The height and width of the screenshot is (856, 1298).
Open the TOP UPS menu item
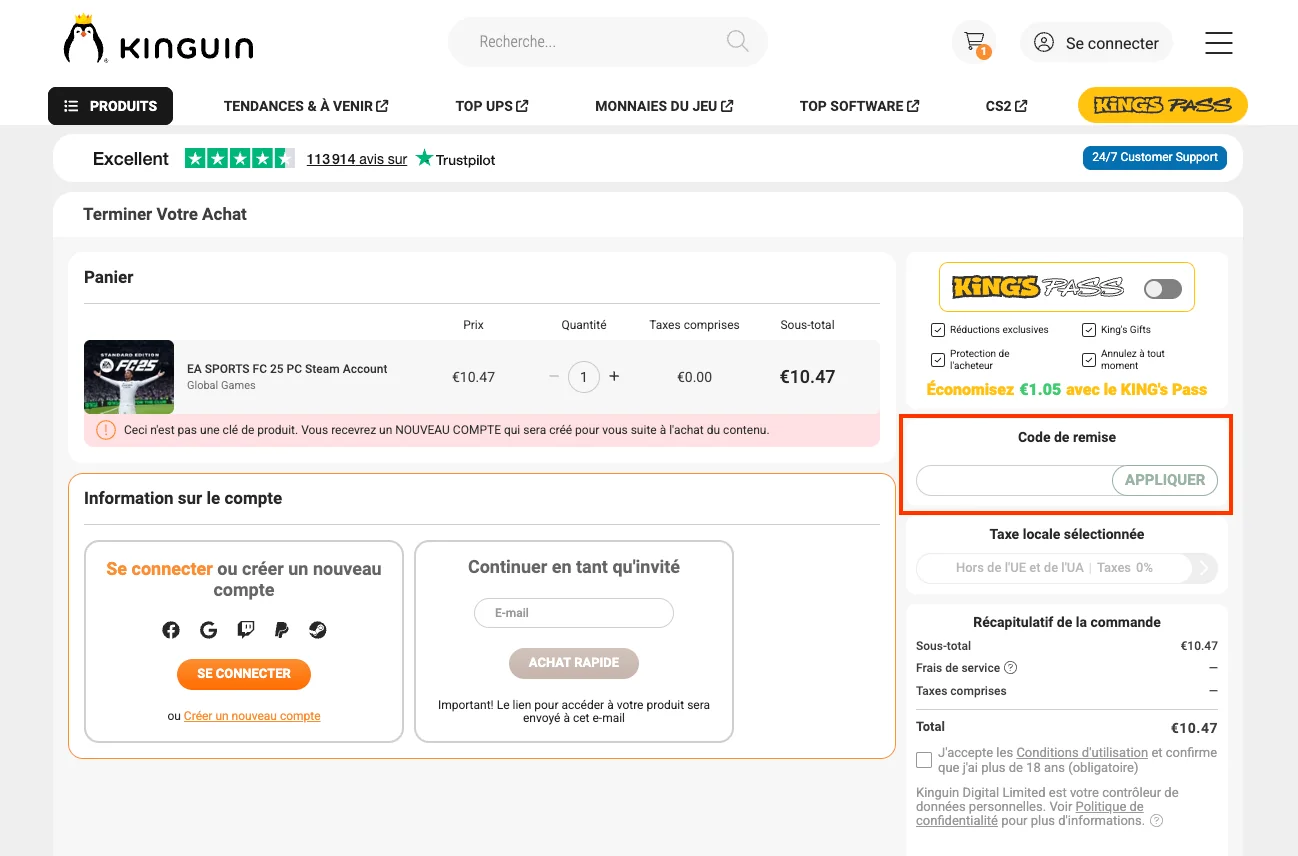[492, 106]
